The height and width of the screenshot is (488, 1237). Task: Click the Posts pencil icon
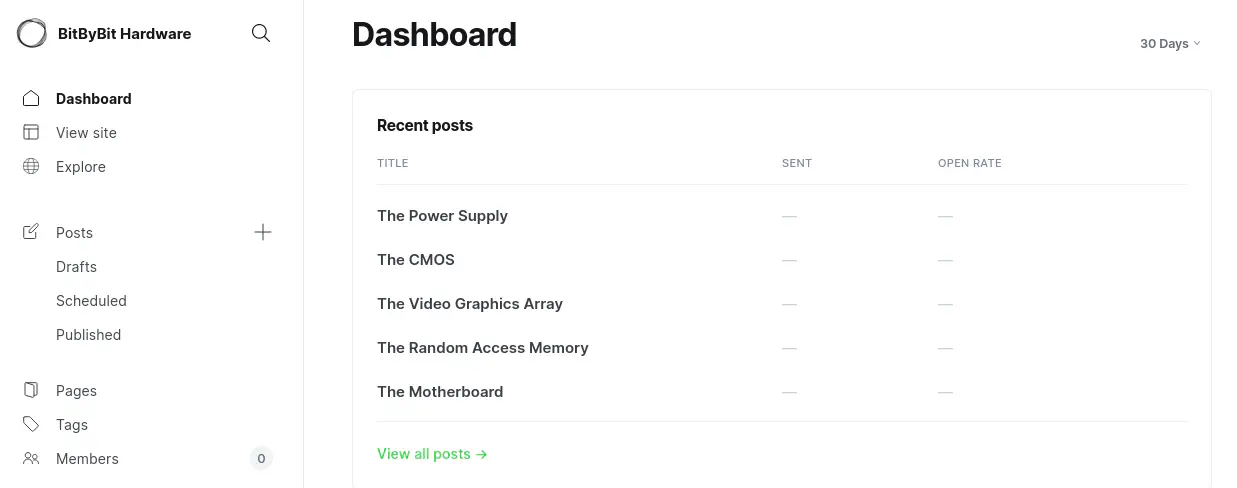[x=31, y=233]
